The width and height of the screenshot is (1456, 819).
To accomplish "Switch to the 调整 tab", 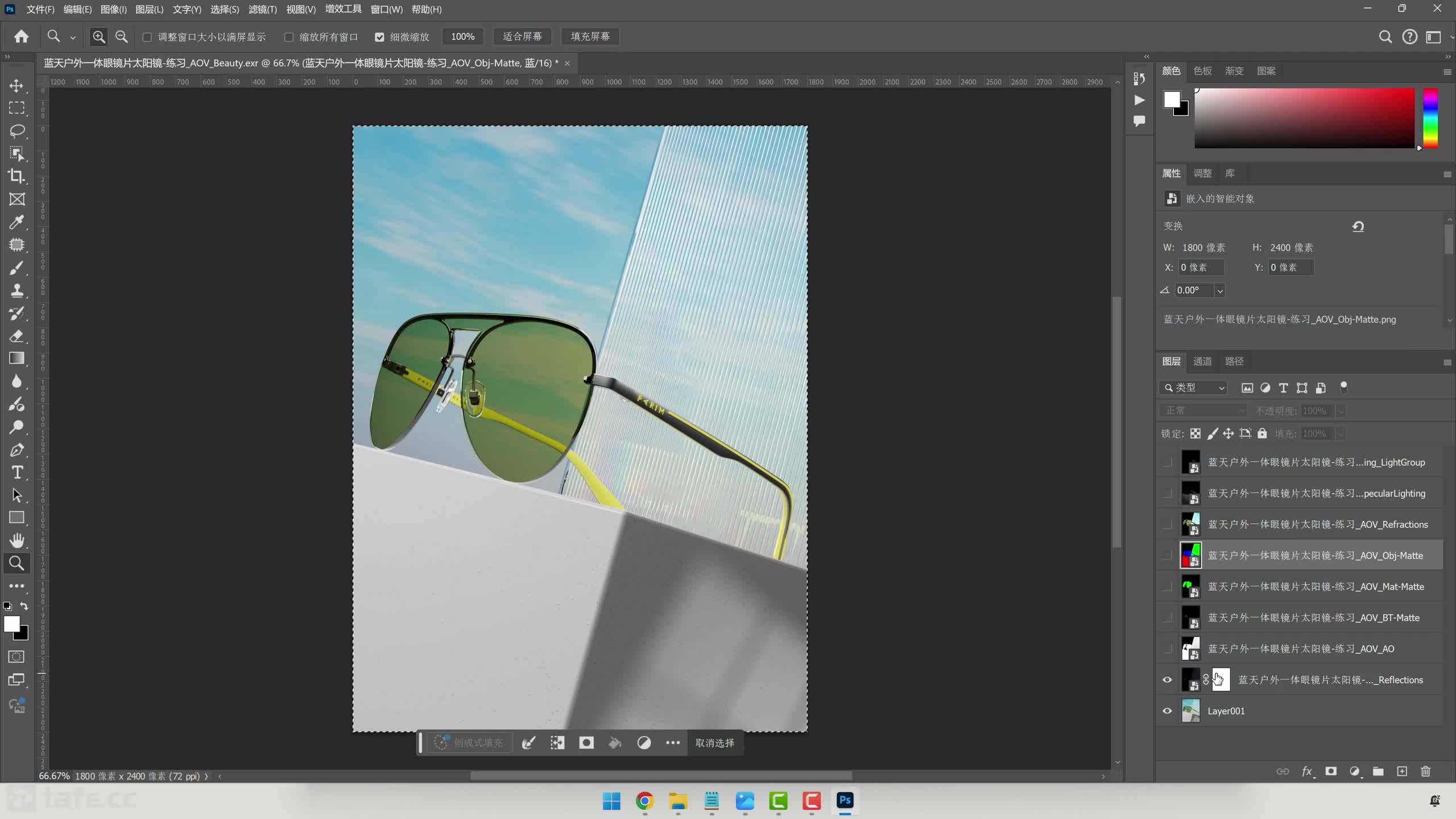I will (x=1202, y=173).
